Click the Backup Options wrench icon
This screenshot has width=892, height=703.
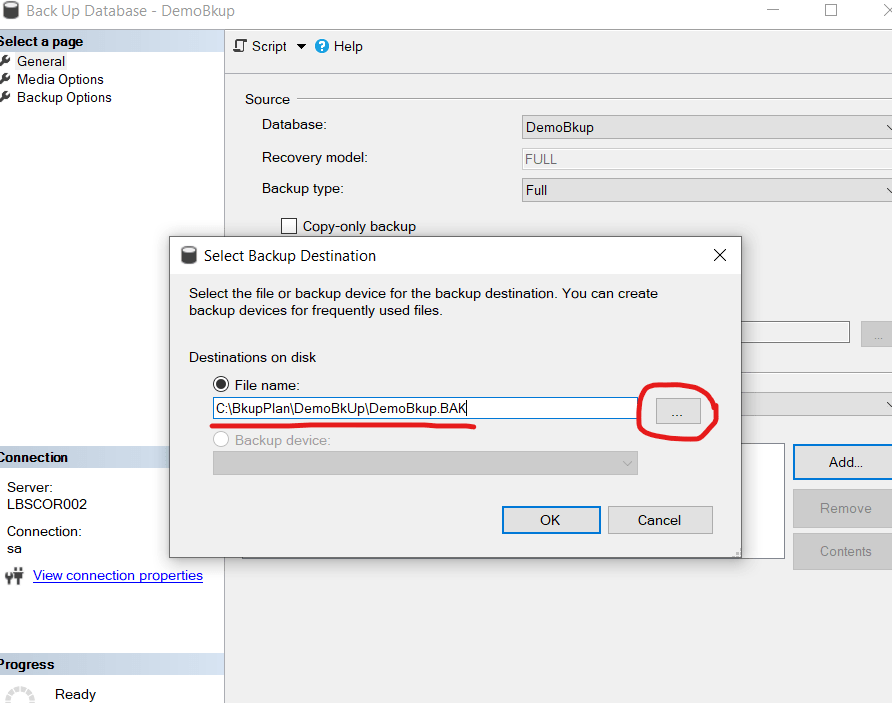tap(6, 97)
